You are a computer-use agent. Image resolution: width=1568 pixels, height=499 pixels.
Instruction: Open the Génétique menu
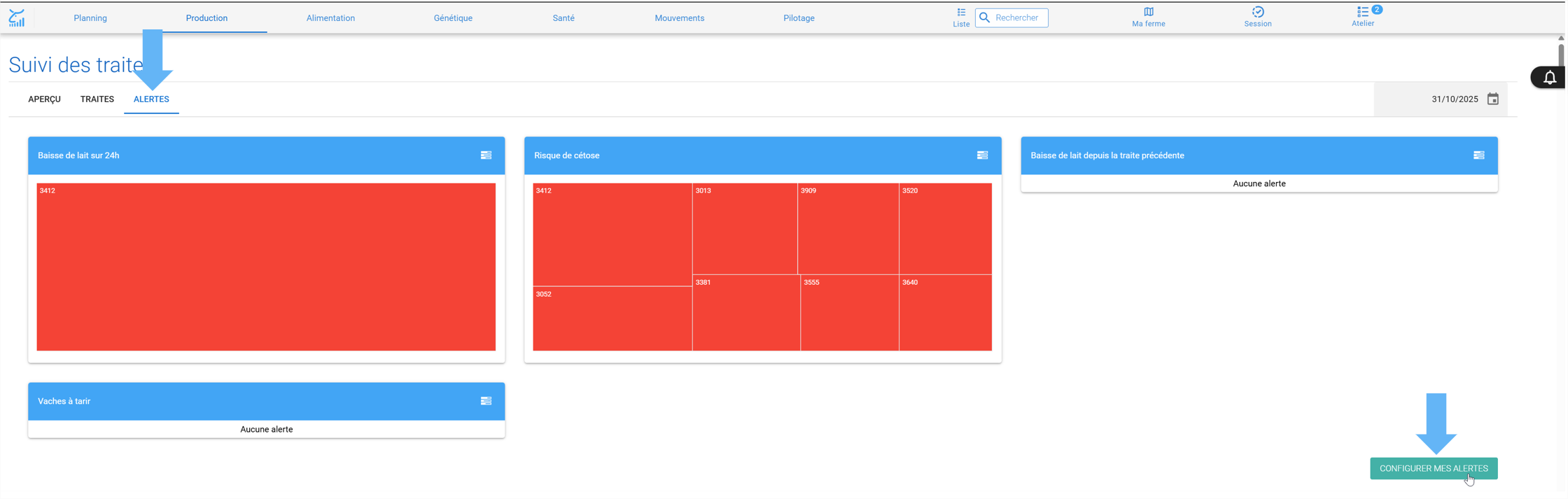click(453, 18)
